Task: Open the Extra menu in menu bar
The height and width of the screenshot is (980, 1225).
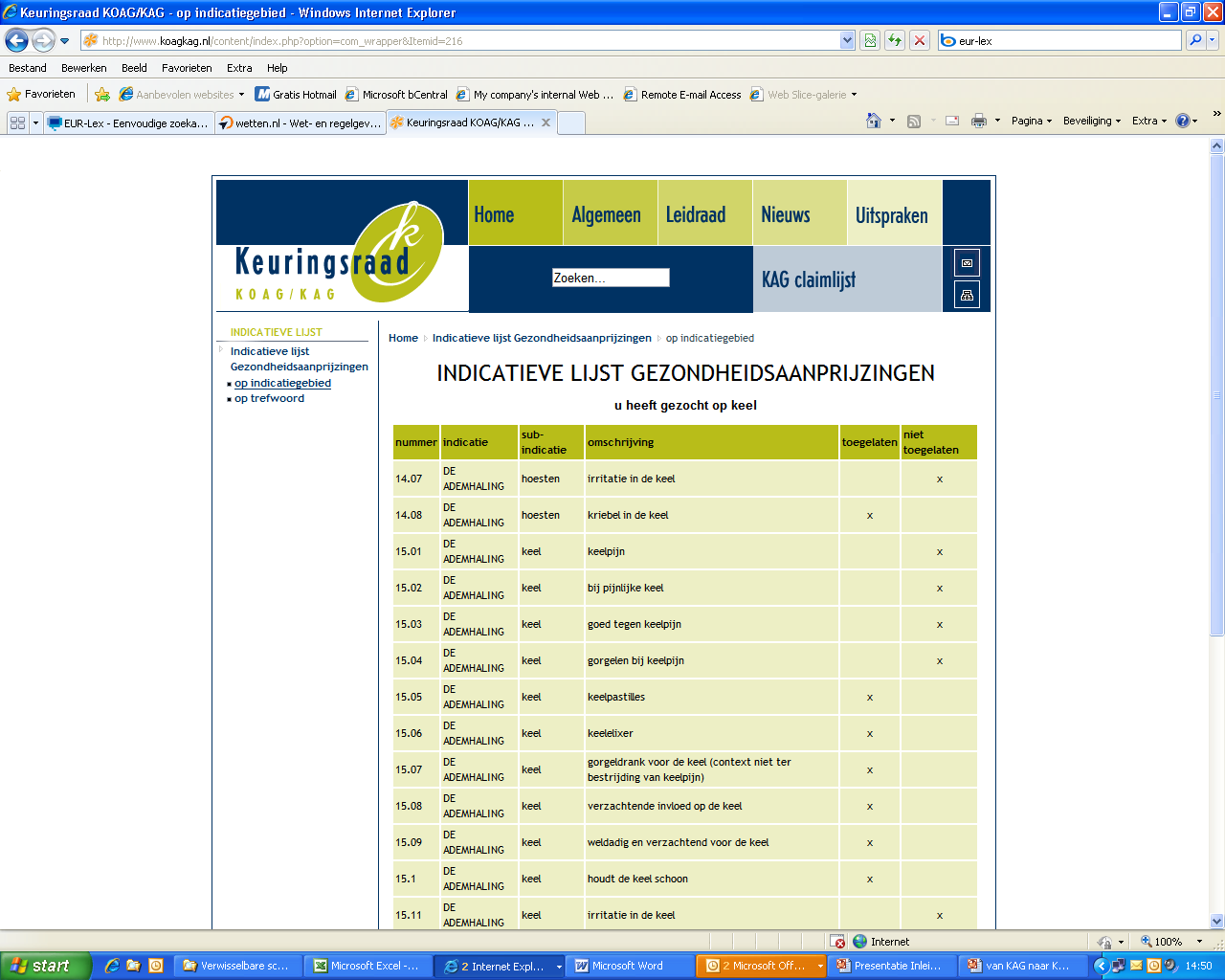Action: coord(239,68)
